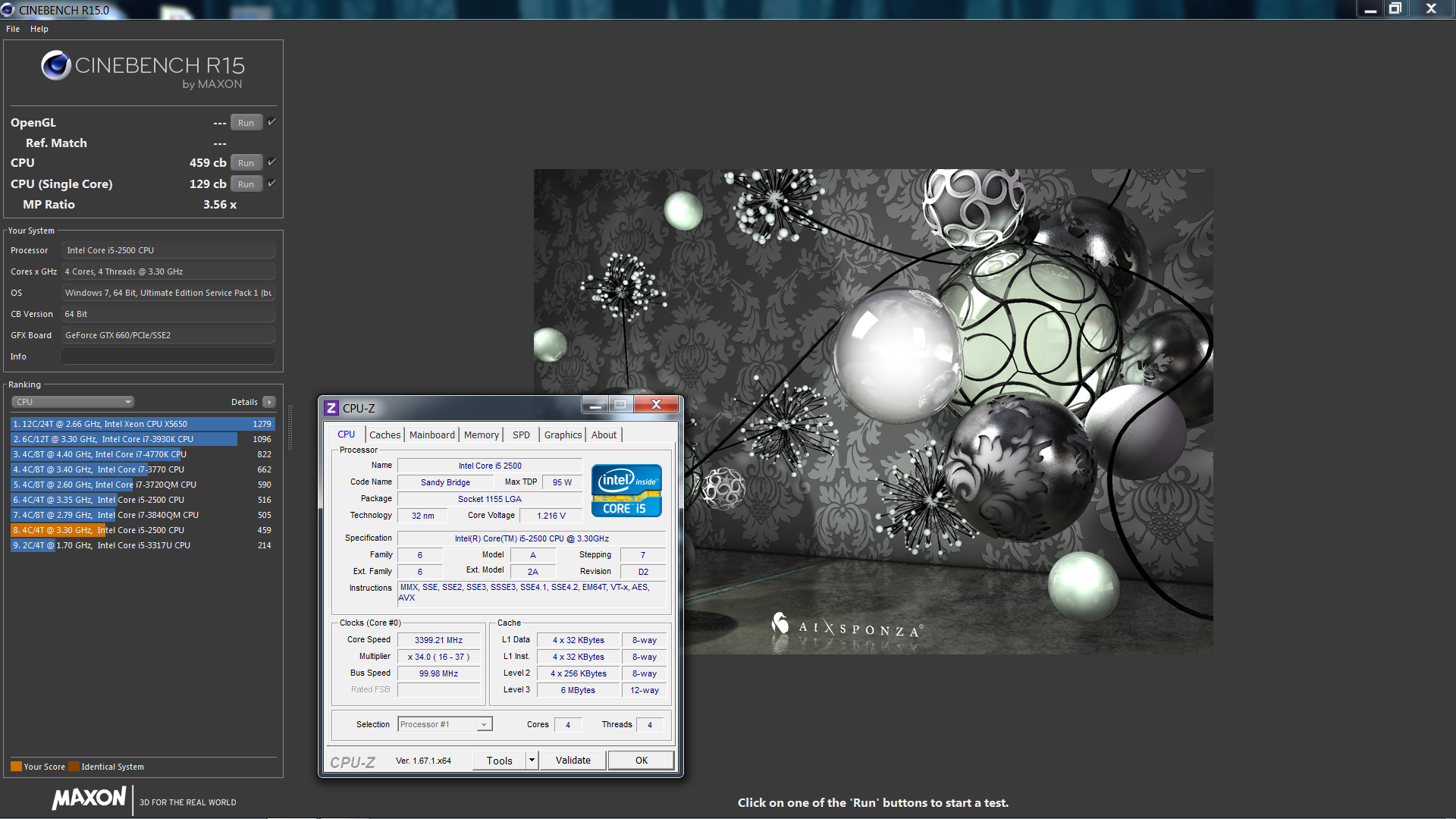Select ranking row Core i7-4770K CPU

click(x=143, y=454)
